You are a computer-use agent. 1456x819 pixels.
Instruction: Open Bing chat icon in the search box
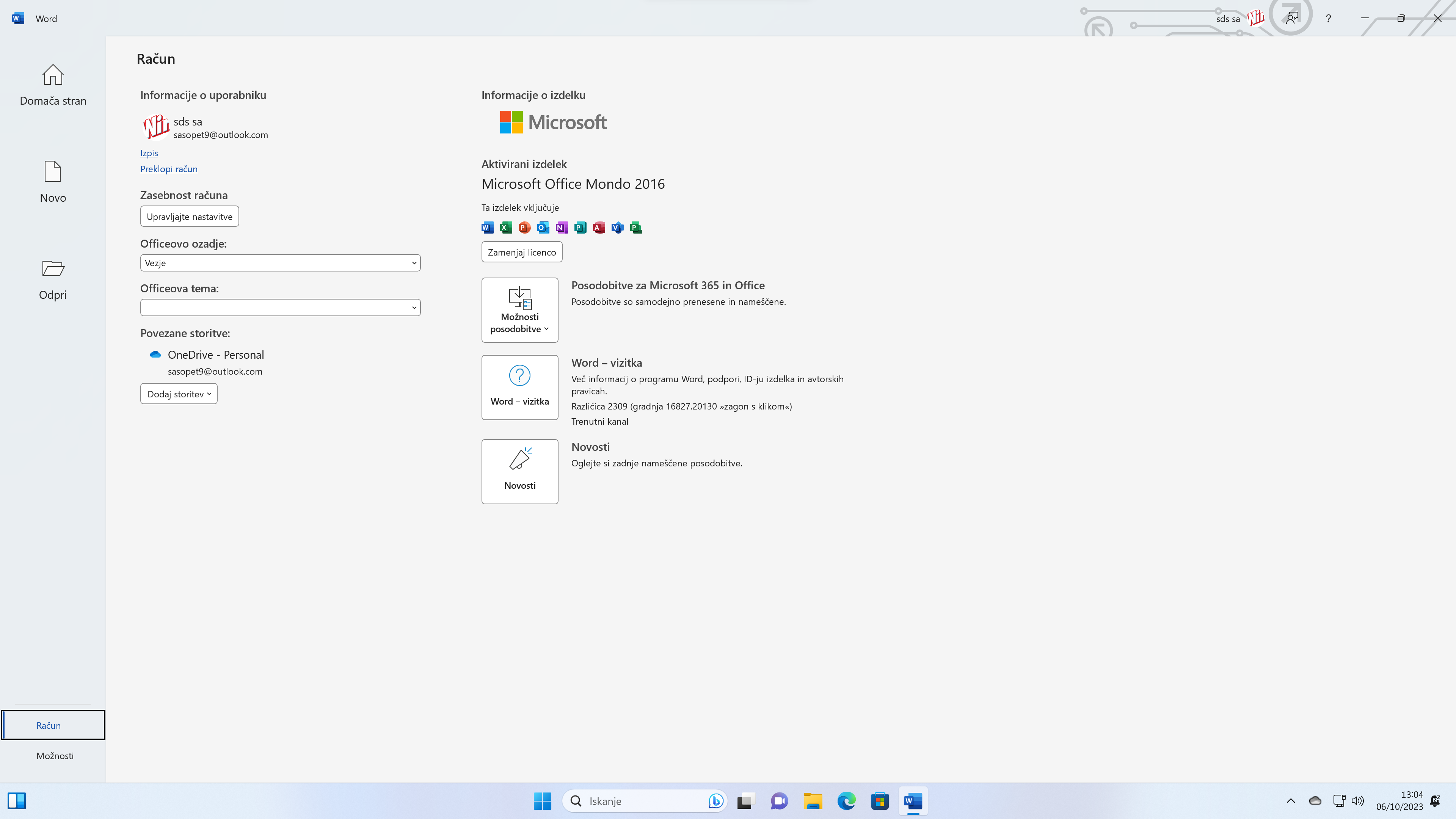[715, 801]
